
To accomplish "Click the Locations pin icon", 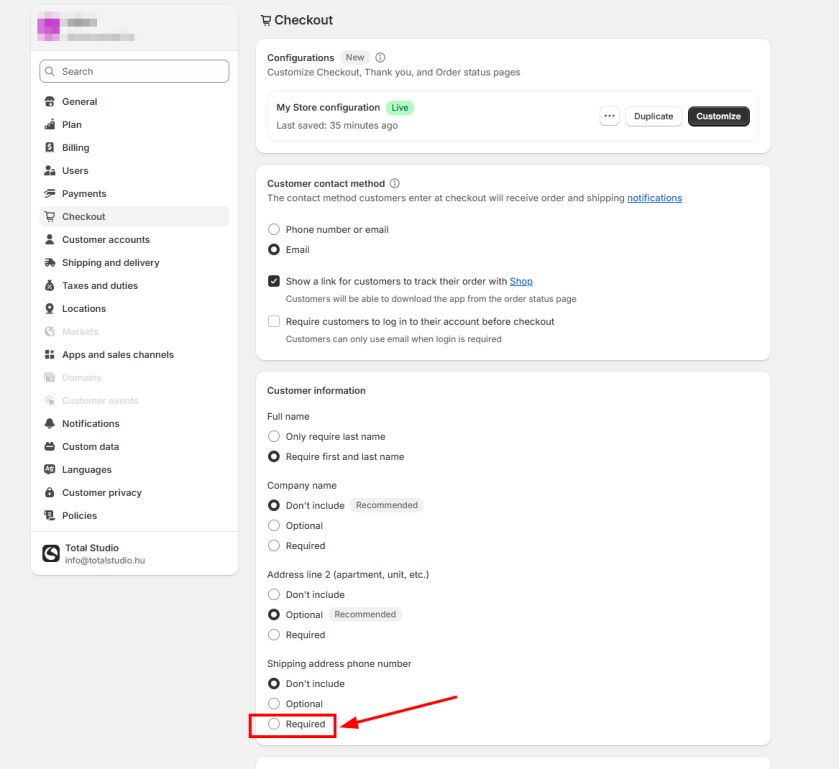I will tap(50, 309).
